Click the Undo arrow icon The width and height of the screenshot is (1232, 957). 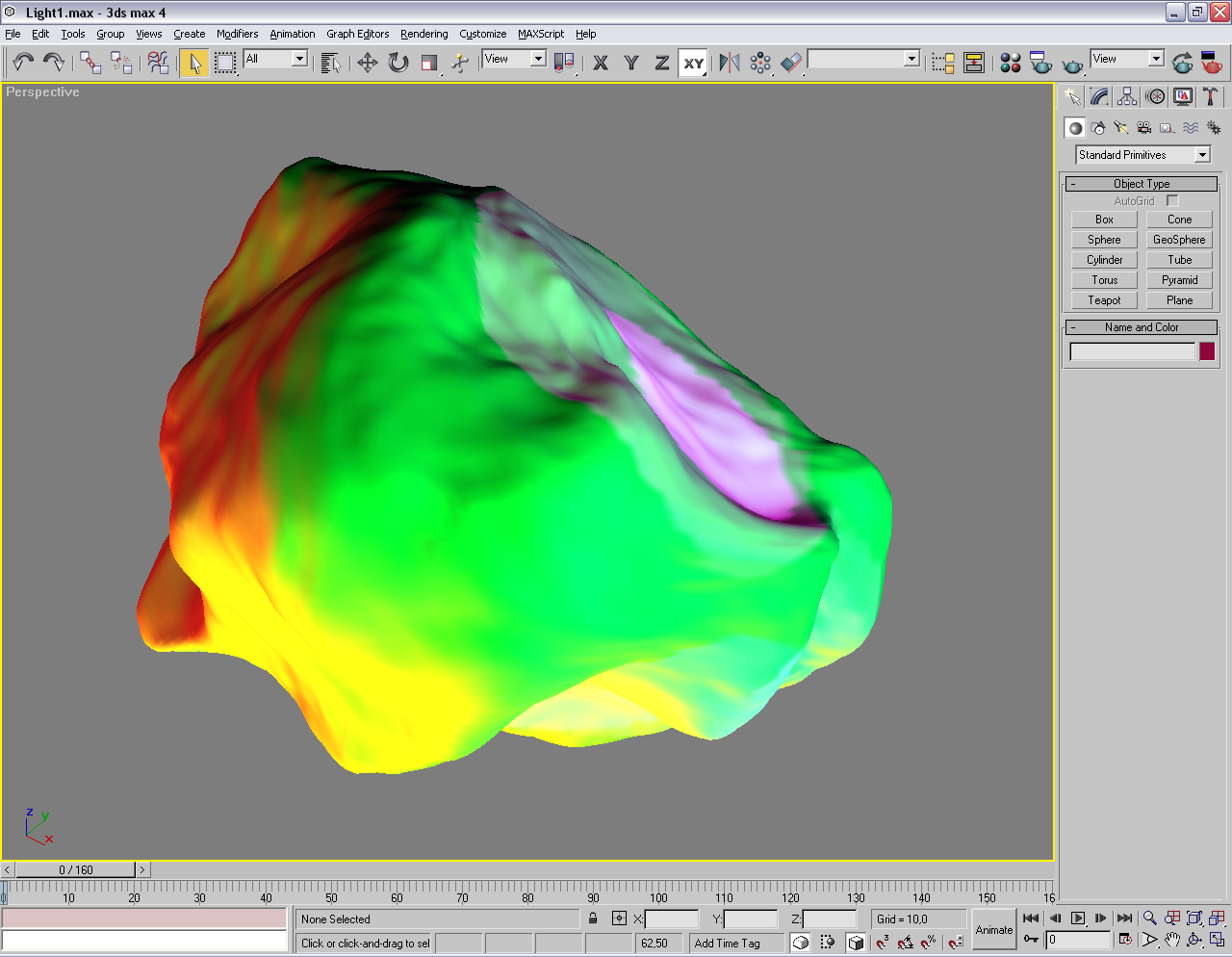[x=23, y=63]
